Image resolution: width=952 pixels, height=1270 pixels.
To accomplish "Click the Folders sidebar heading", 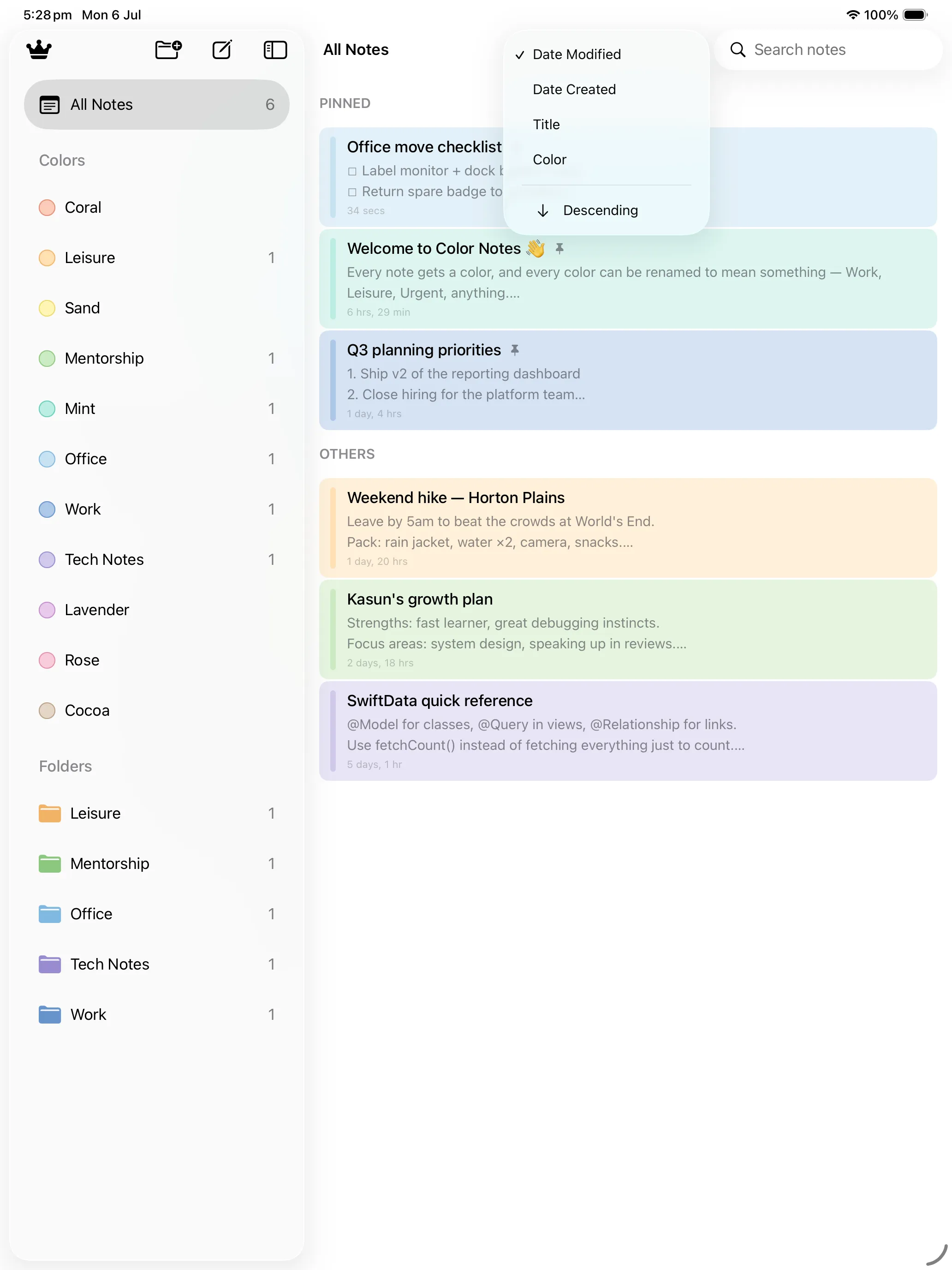I will [x=65, y=767].
